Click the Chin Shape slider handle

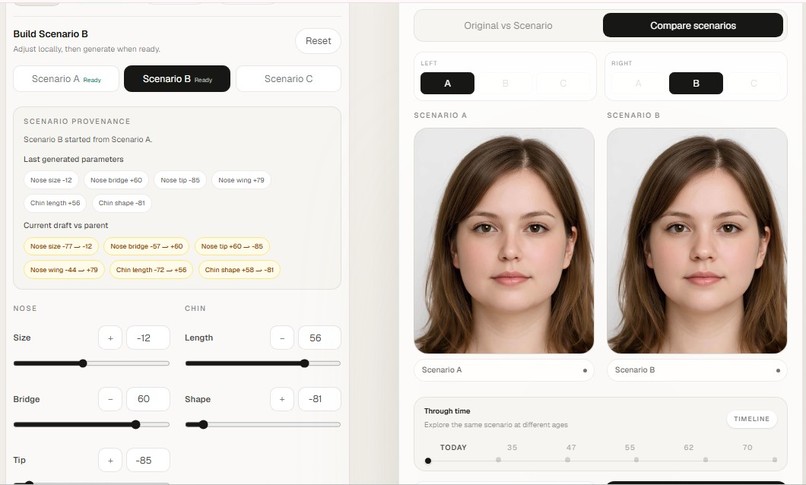pos(204,424)
